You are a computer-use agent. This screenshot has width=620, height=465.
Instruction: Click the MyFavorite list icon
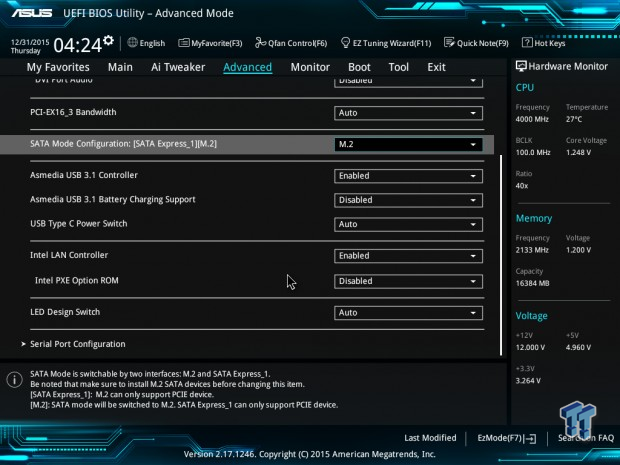183,43
